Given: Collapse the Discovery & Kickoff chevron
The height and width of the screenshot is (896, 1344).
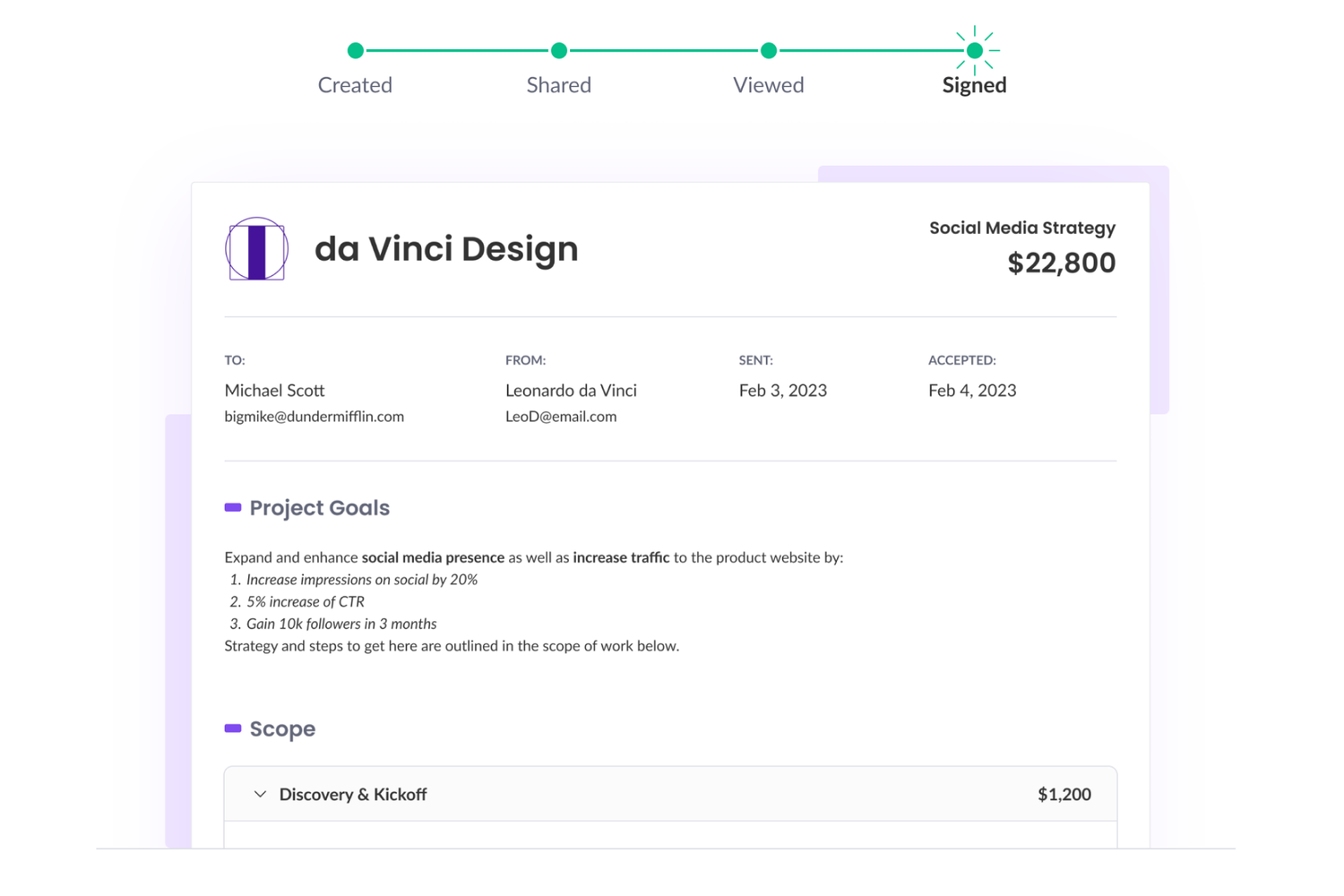Looking at the screenshot, I should pos(260,795).
